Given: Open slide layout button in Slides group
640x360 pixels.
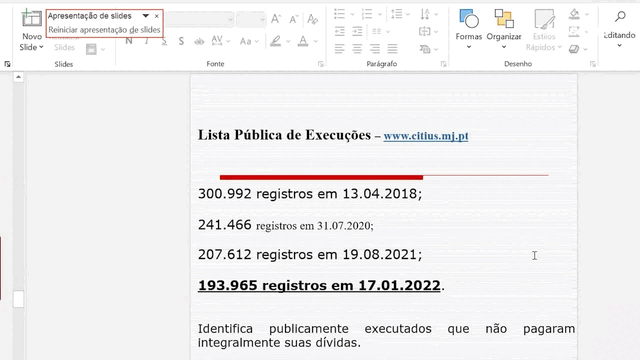Looking at the screenshot, I should (91, 49).
